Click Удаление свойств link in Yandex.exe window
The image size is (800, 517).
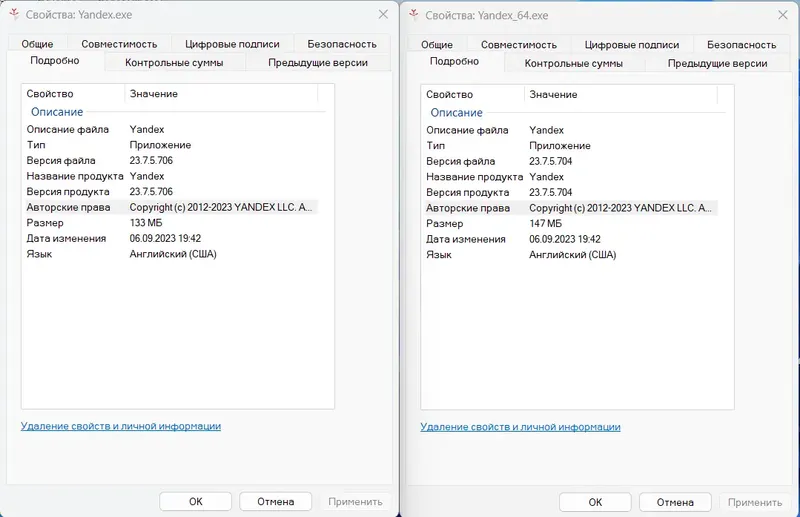(x=121, y=426)
